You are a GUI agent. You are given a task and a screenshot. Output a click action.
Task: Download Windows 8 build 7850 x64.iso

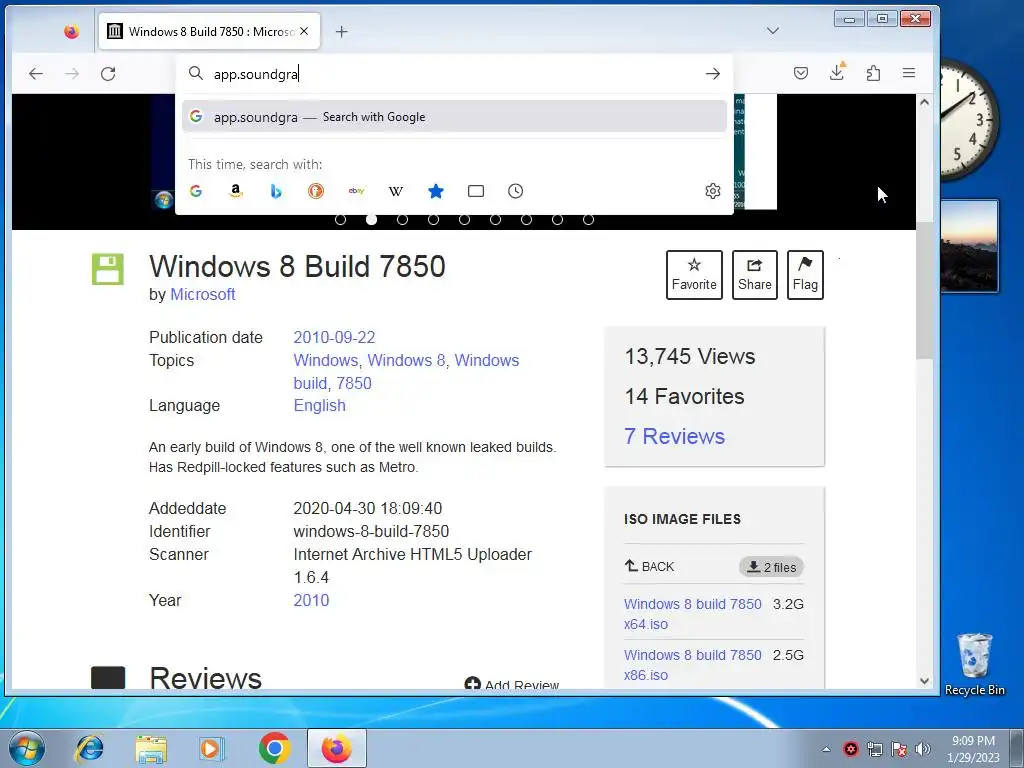pos(692,614)
